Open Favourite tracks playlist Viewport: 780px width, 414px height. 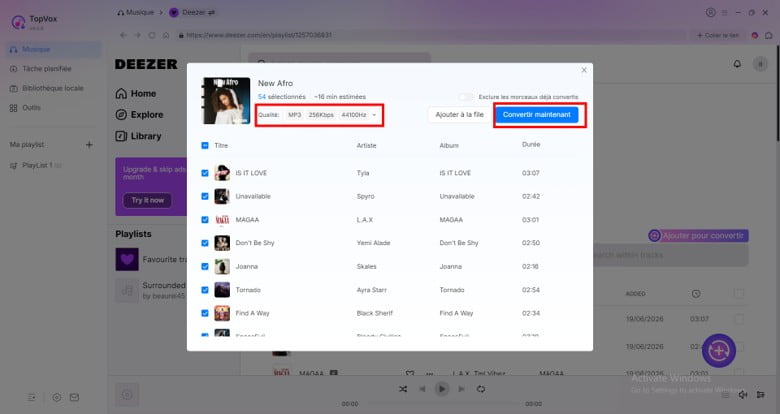tap(151, 259)
